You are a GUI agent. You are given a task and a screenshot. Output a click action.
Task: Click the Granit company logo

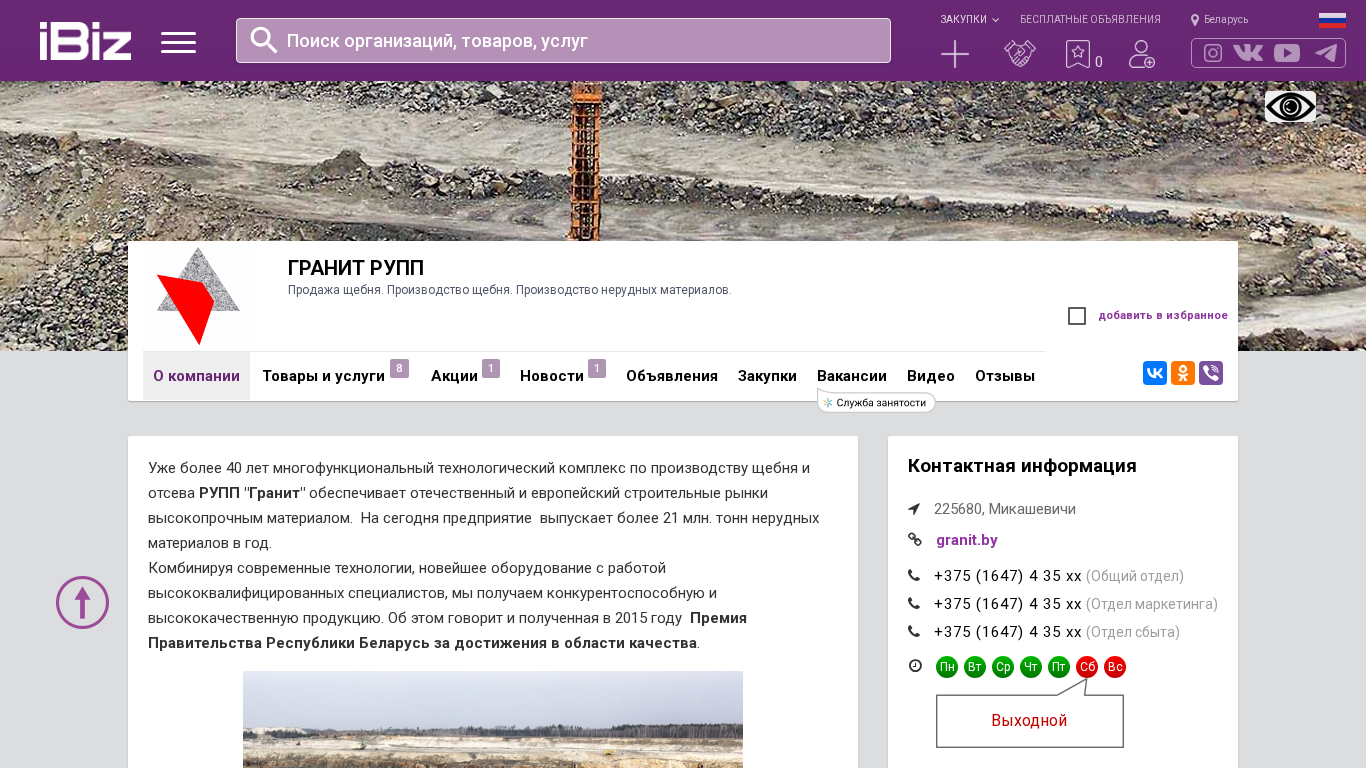[x=197, y=296]
